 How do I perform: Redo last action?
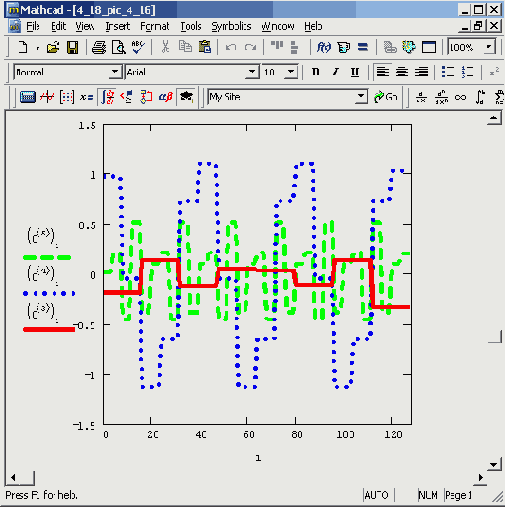250,47
